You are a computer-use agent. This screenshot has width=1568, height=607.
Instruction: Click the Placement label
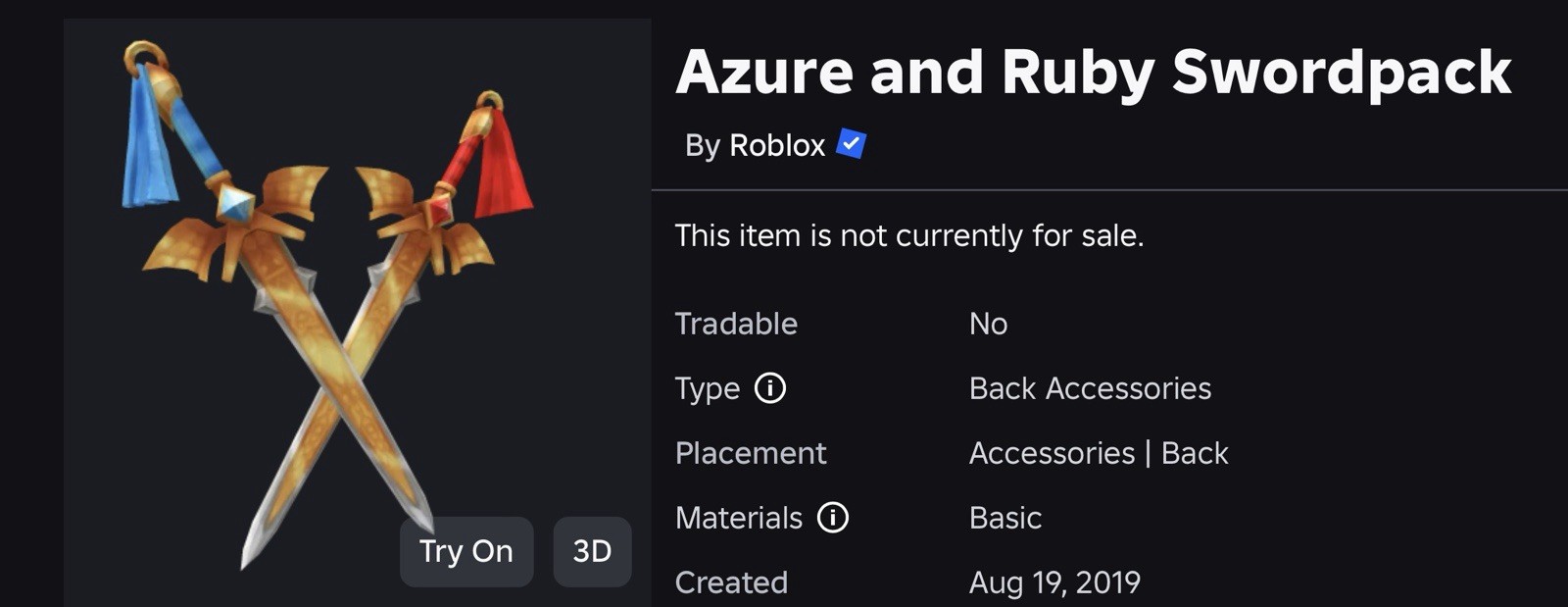[x=751, y=453]
